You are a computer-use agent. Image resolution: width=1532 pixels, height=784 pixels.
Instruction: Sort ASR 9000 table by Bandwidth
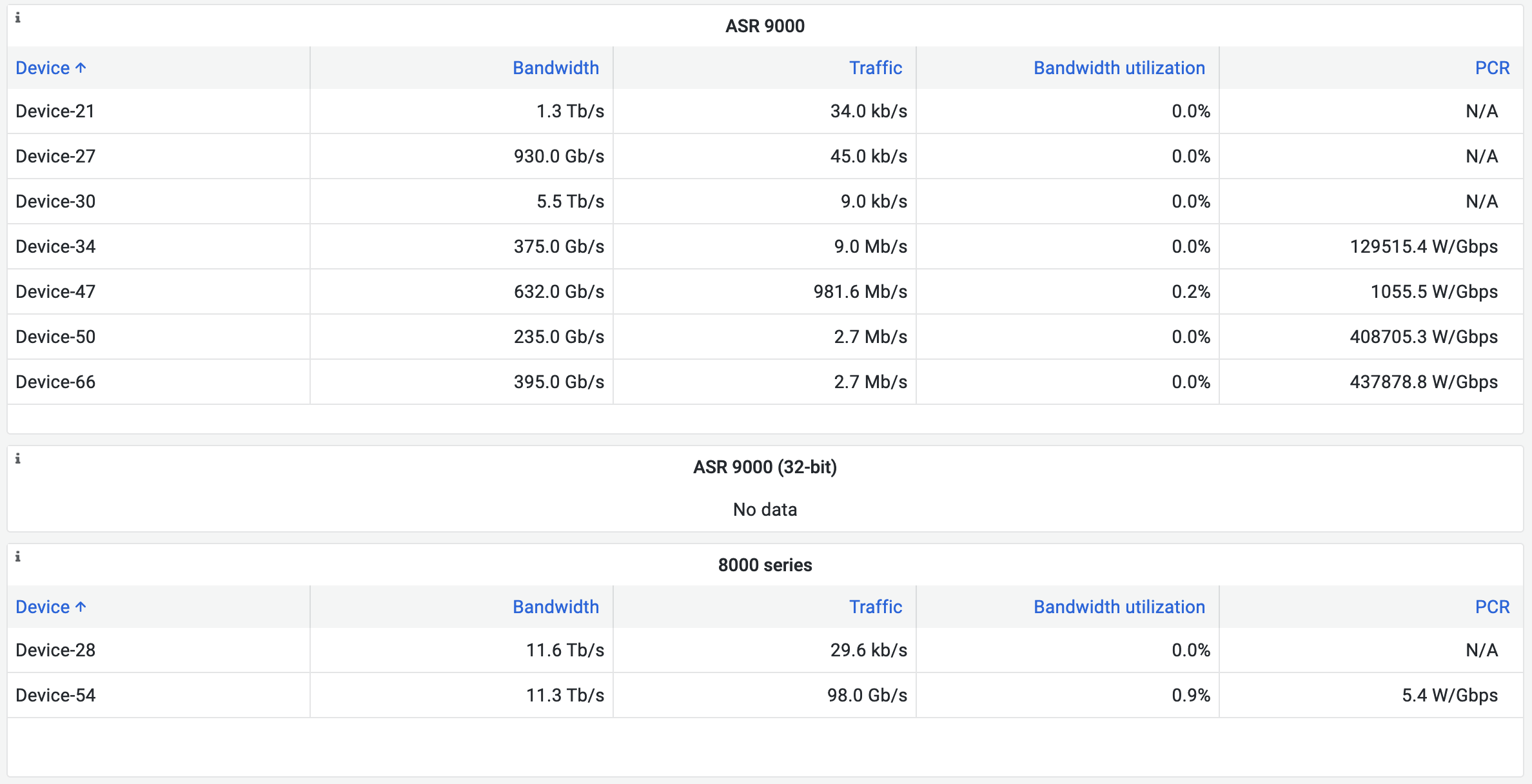tap(555, 68)
